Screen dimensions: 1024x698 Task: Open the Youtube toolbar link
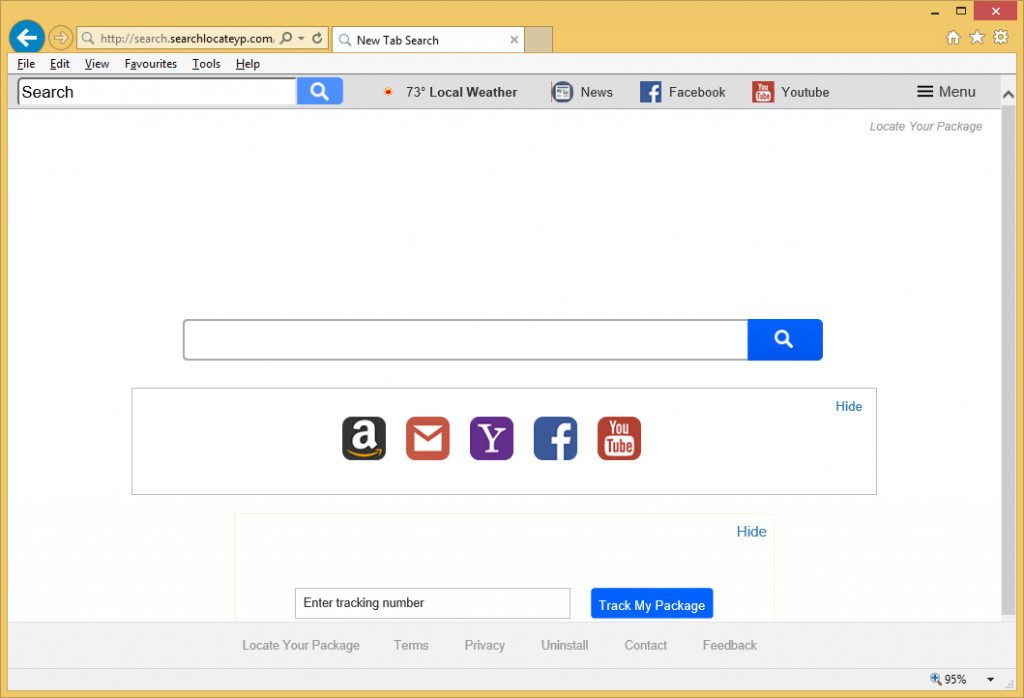coord(805,92)
